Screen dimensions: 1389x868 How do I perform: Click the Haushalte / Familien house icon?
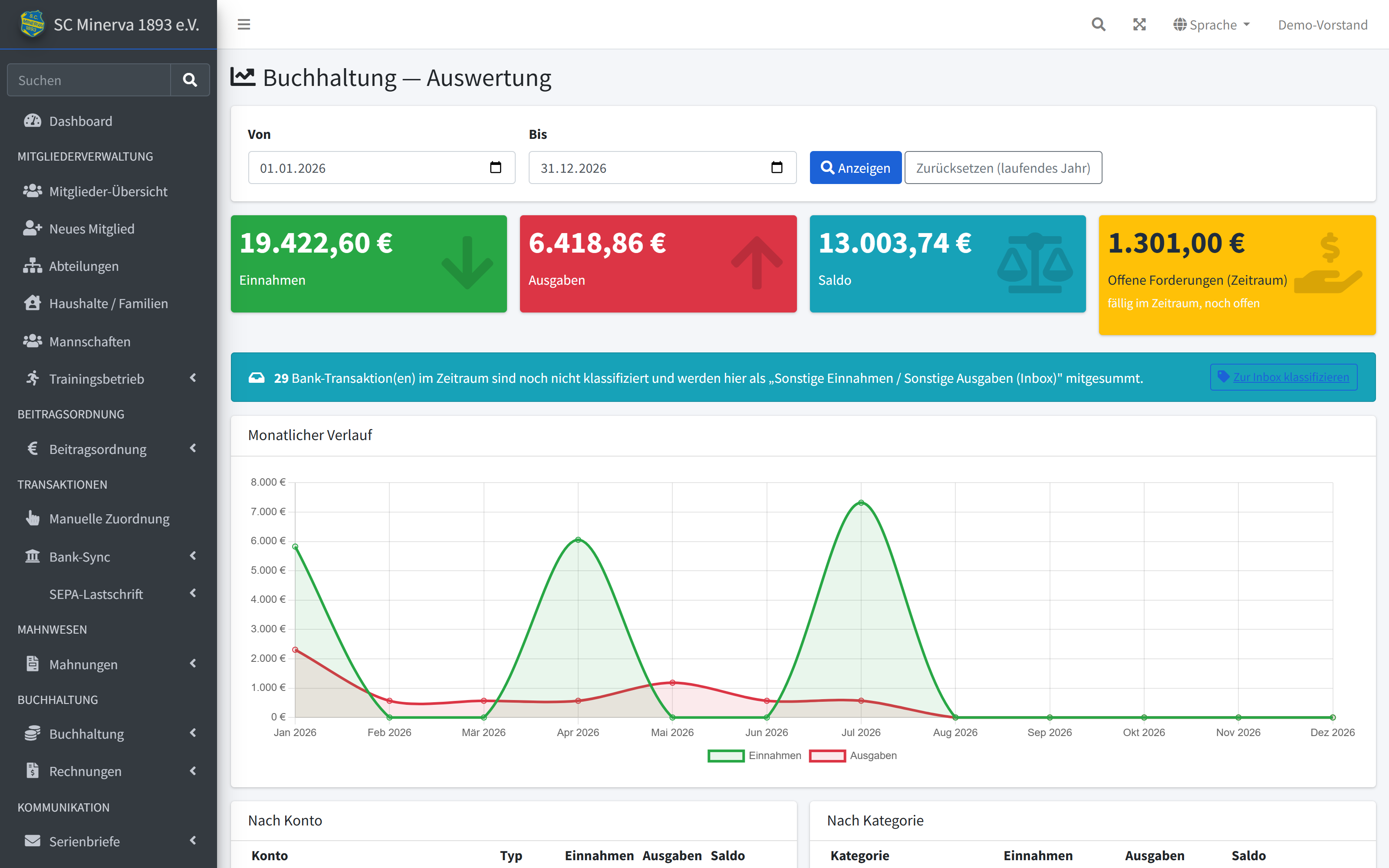tap(33, 303)
